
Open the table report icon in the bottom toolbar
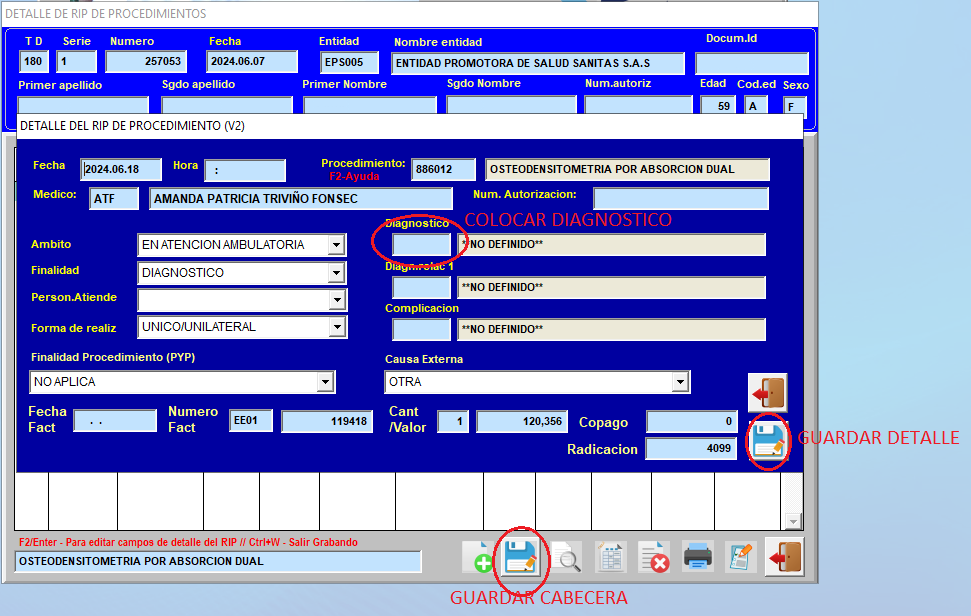coord(611,557)
